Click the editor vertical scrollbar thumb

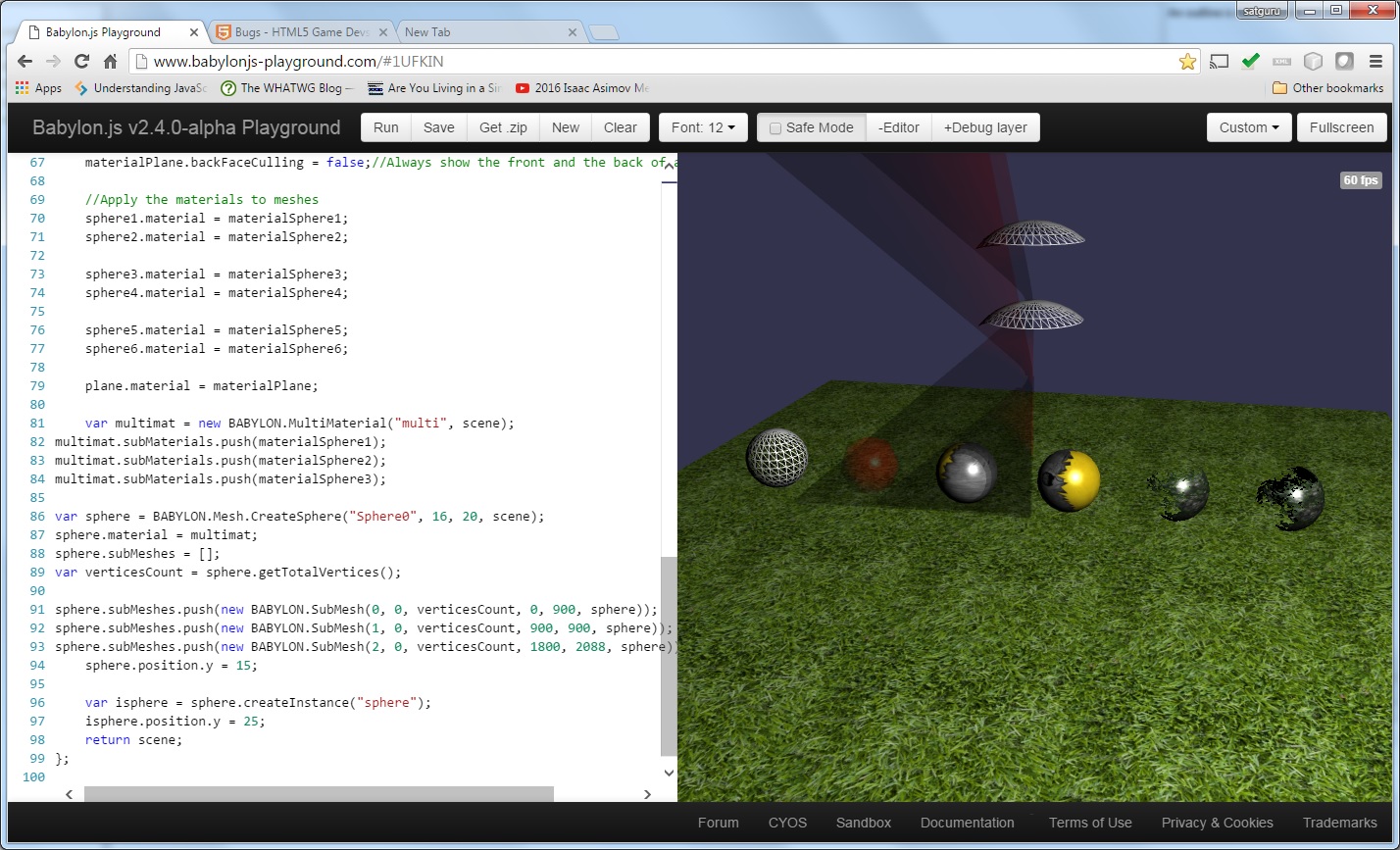[x=669, y=657]
